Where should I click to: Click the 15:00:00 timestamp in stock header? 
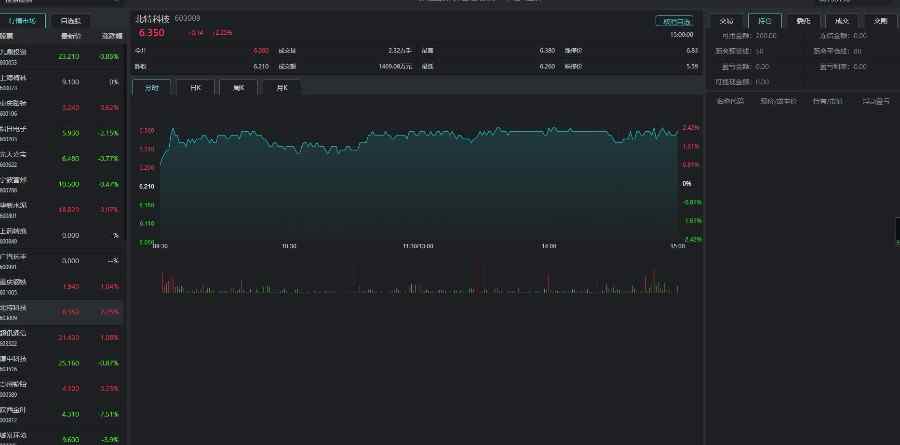coord(682,35)
